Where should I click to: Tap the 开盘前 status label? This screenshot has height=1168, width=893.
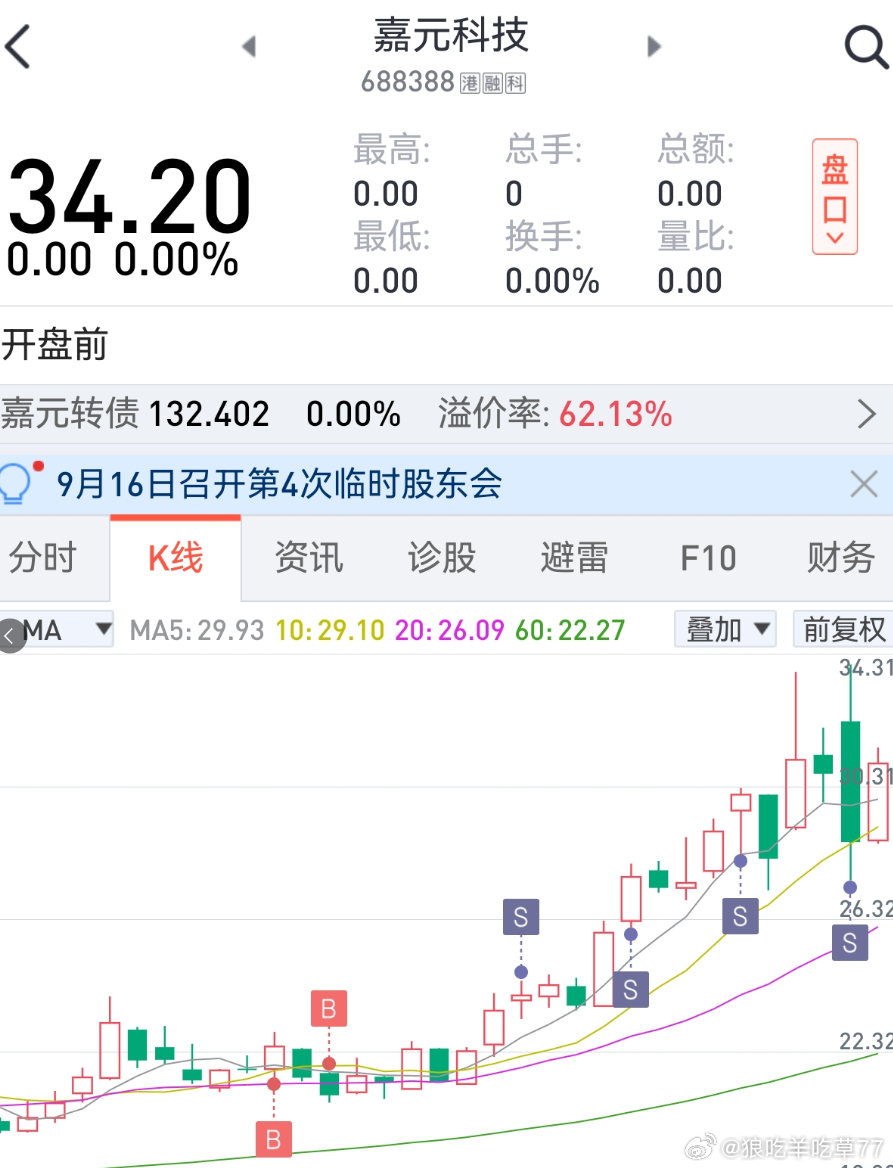click(54, 345)
